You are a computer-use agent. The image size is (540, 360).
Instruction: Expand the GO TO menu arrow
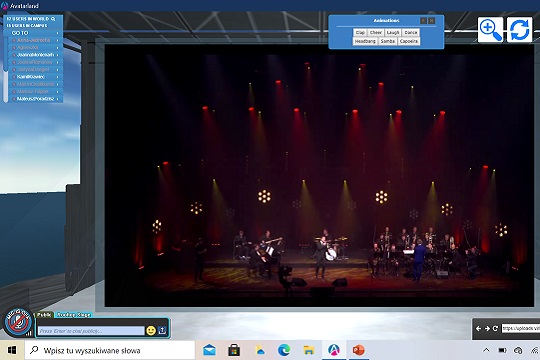coord(58,33)
